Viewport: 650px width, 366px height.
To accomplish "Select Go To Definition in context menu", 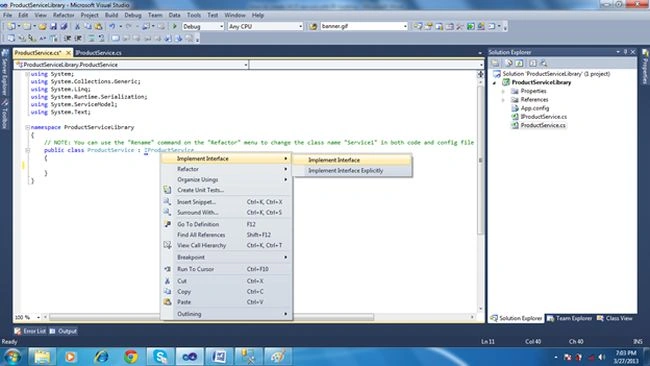I will 226,224.
